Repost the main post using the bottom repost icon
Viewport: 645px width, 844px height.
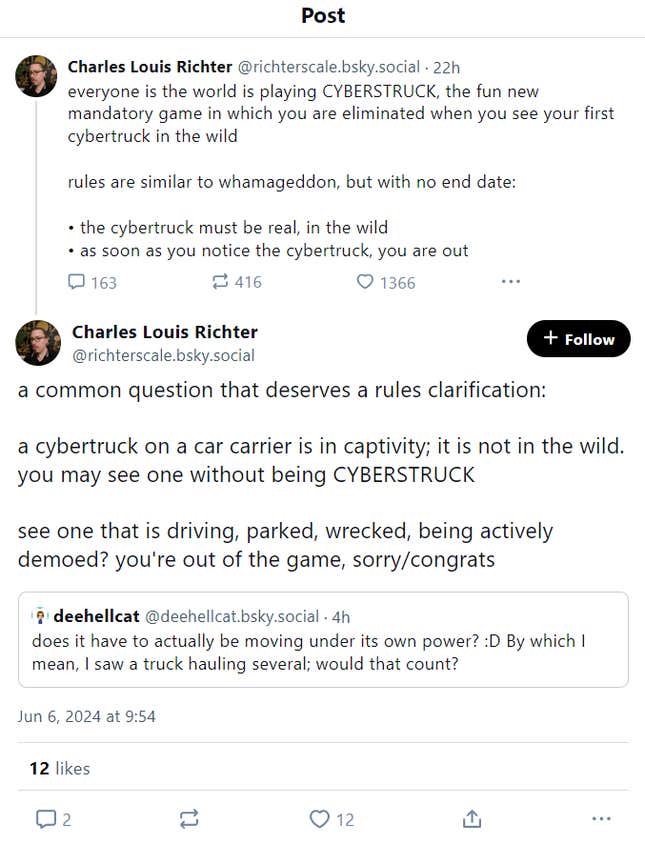coord(189,819)
